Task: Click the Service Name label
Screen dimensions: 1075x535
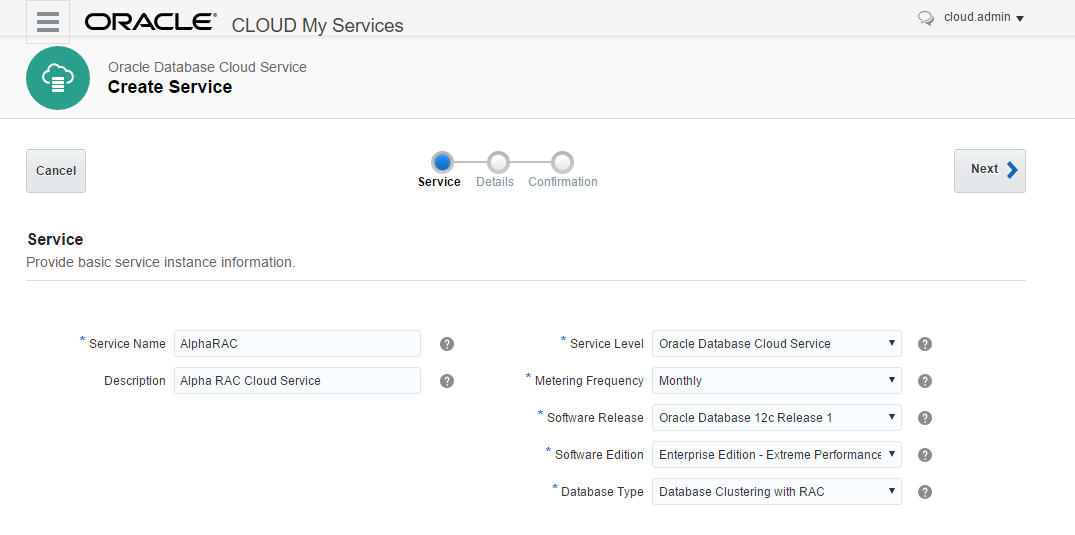Action: pos(127,344)
